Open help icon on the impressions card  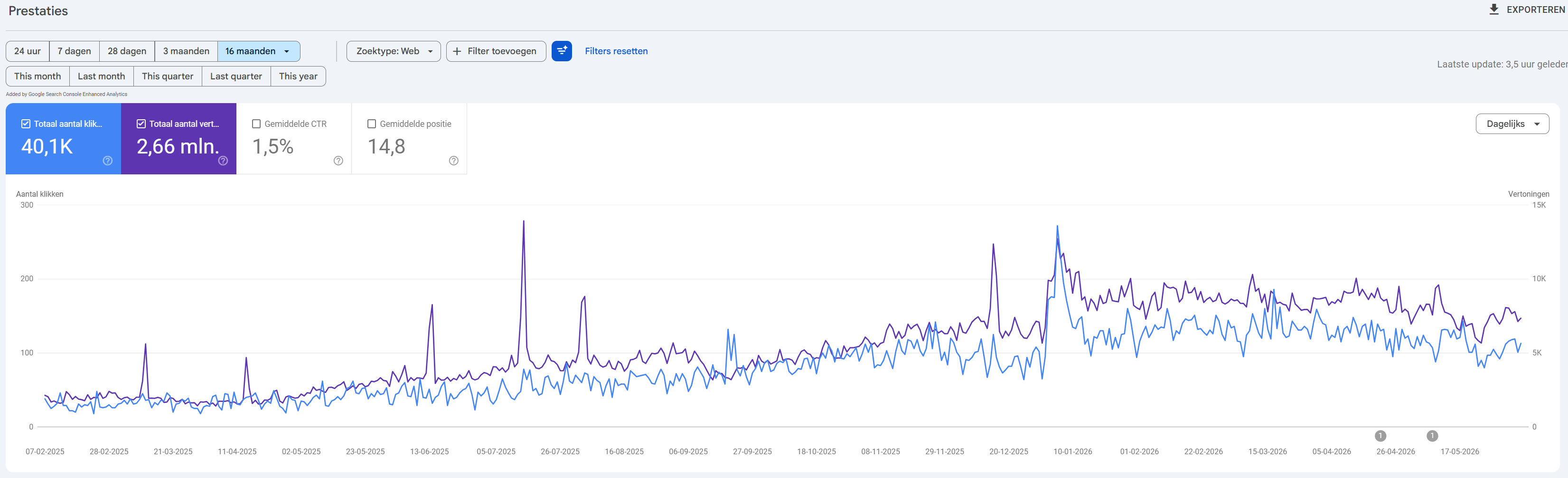(223, 161)
